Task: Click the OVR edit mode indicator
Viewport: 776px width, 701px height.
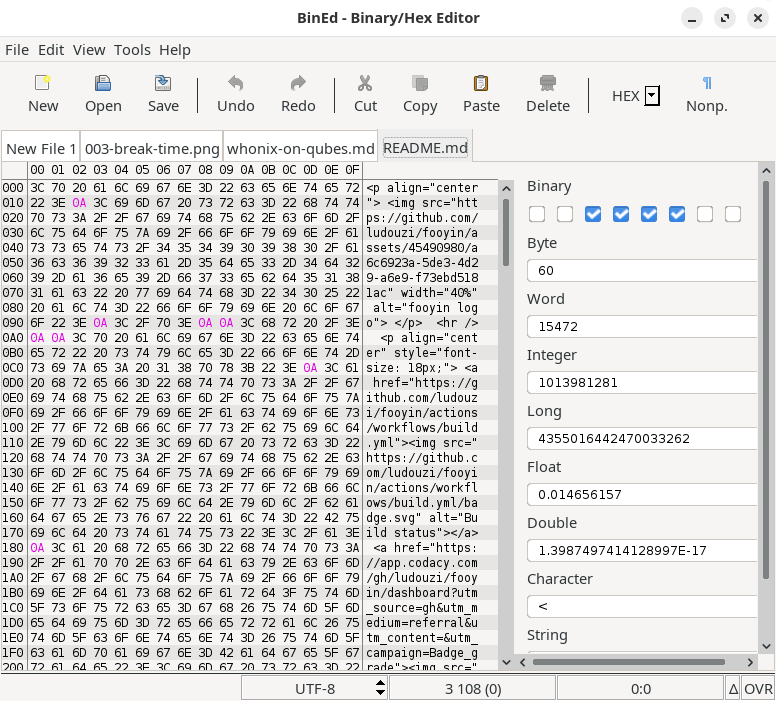Action: coord(758,688)
